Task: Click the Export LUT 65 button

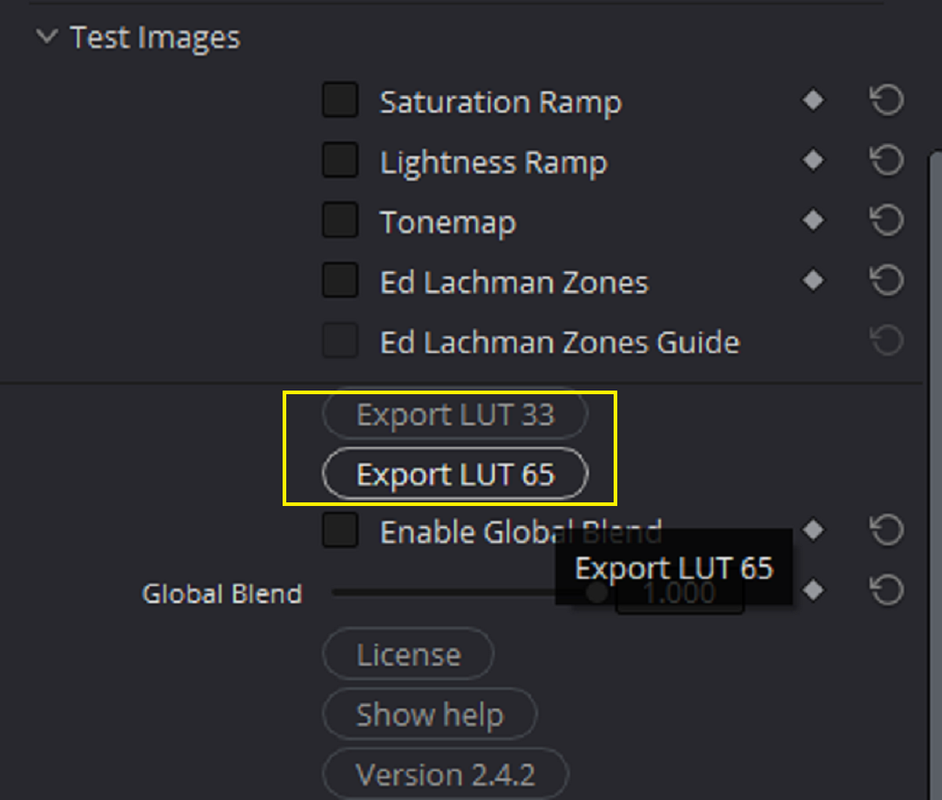Action: pyautogui.click(x=455, y=474)
